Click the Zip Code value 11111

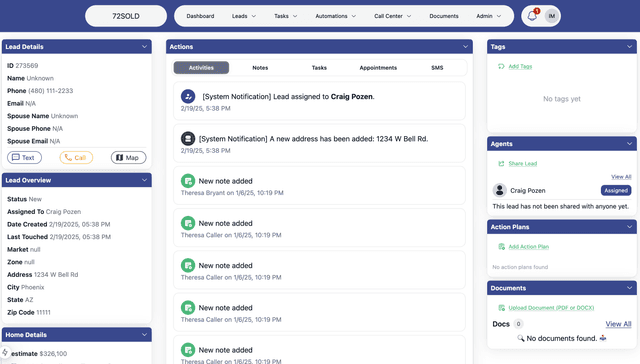tap(43, 312)
